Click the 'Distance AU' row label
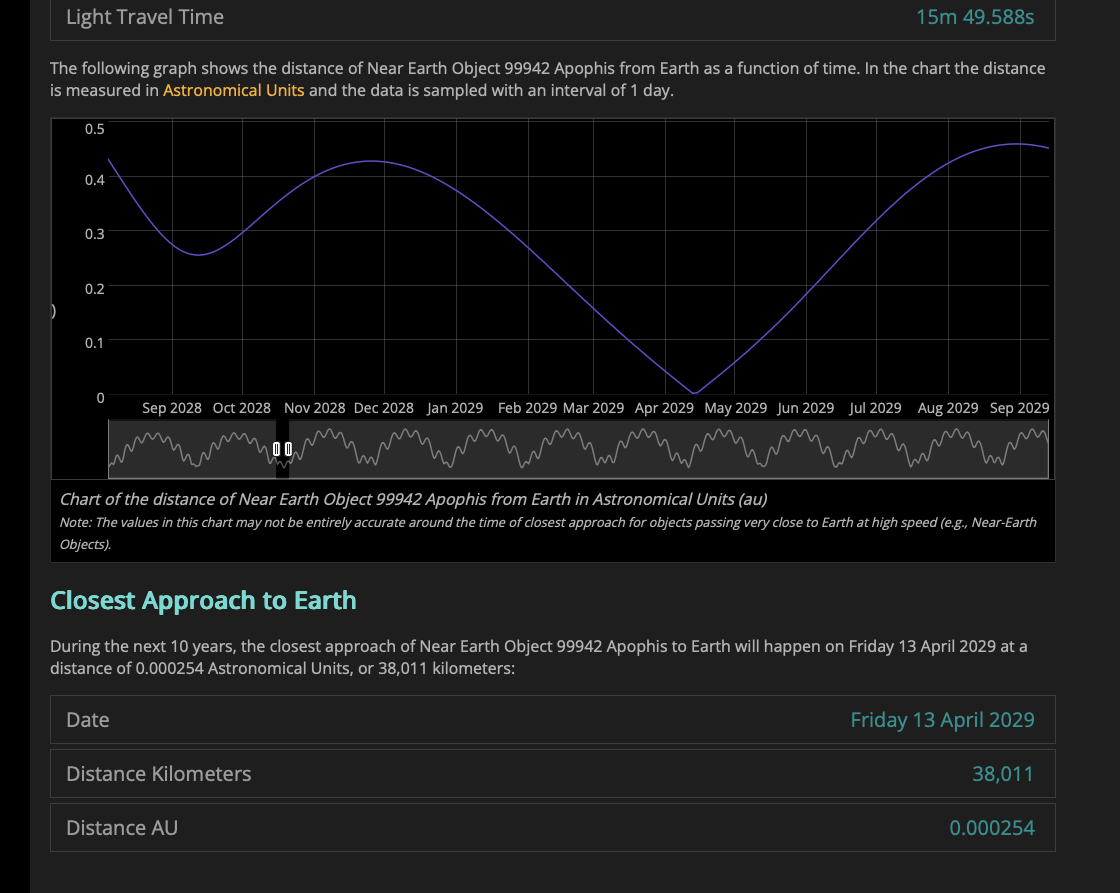 point(122,828)
